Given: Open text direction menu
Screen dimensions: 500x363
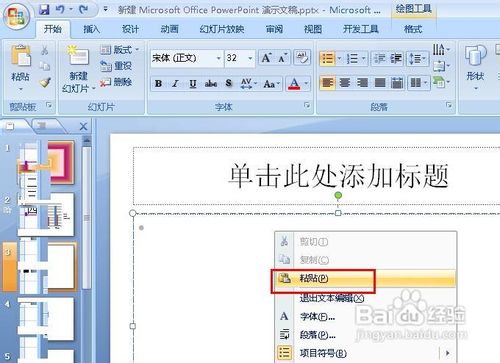Looking at the screenshot, I should click(441, 50).
